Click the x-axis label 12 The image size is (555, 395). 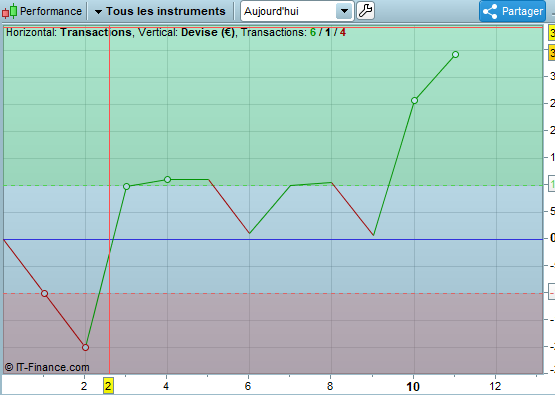(495, 386)
